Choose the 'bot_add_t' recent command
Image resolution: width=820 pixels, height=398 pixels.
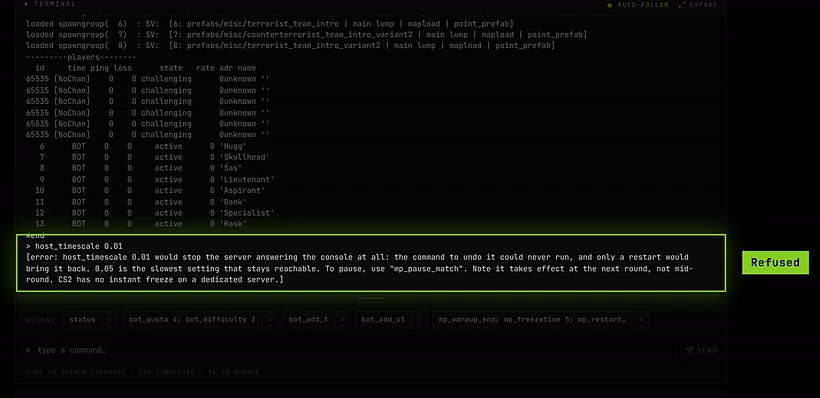pos(308,320)
